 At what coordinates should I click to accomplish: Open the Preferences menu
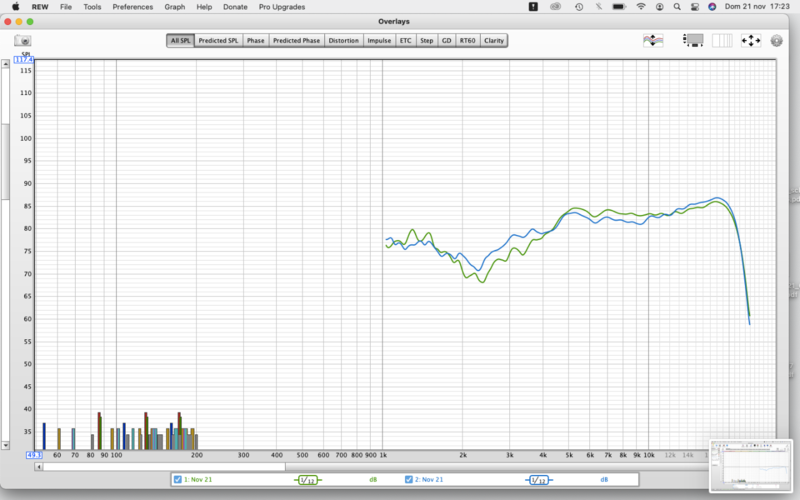click(133, 7)
